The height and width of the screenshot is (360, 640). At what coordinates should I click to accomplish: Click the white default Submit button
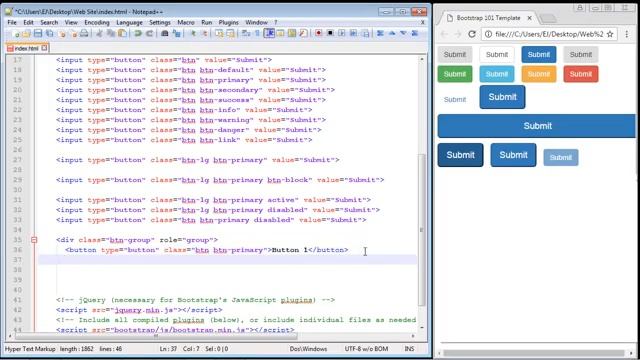pos(497,55)
